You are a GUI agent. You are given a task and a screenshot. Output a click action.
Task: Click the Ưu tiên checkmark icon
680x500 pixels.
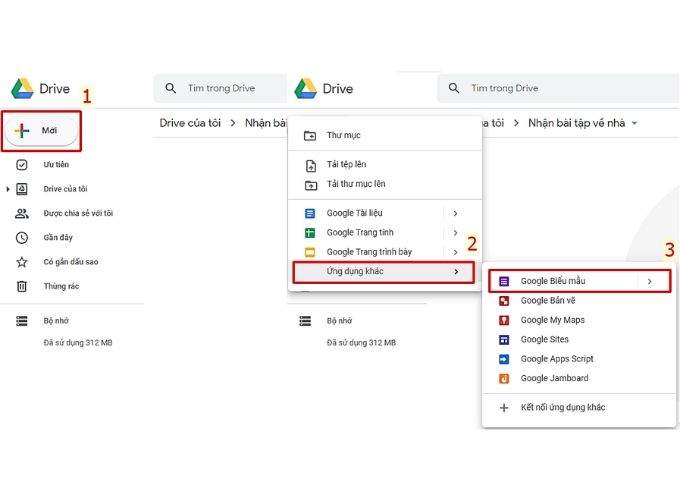22,165
